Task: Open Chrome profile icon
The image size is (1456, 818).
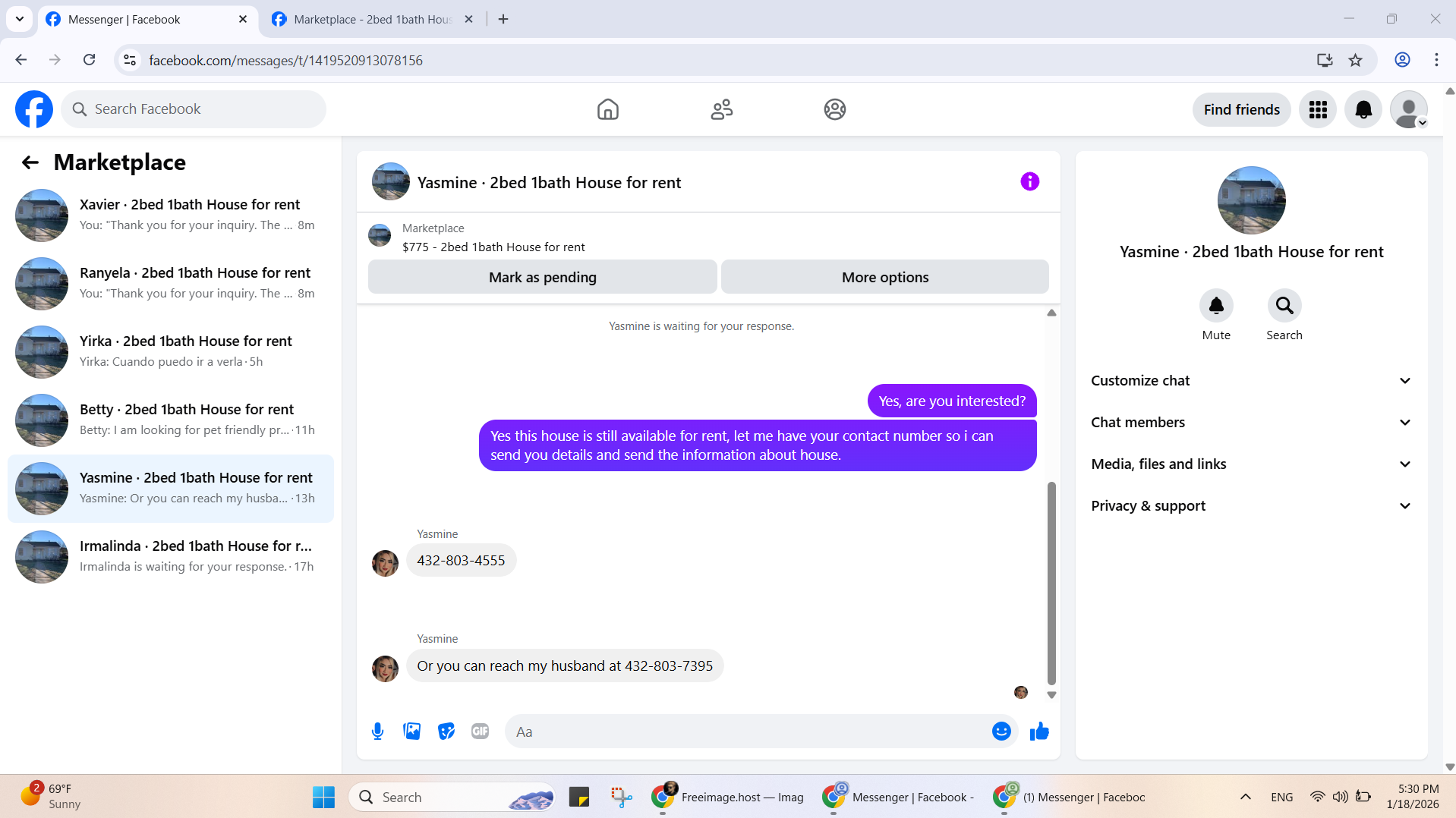Action: (1402, 60)
